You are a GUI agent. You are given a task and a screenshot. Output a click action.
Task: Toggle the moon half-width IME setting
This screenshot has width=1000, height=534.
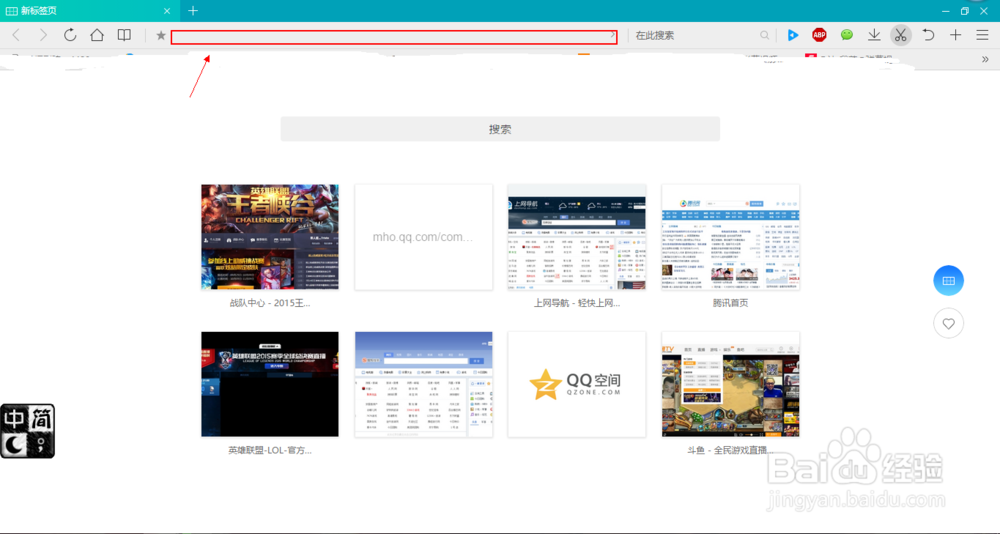[x=14, y=445]
